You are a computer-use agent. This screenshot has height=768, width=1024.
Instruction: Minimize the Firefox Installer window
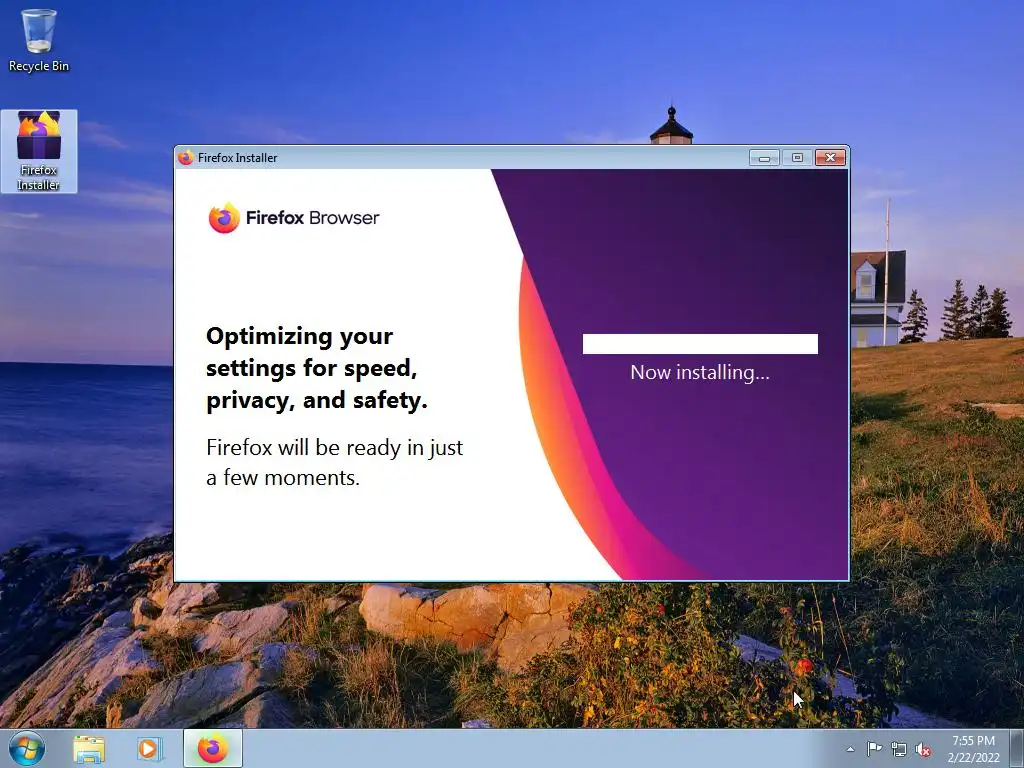pos(764,157)
